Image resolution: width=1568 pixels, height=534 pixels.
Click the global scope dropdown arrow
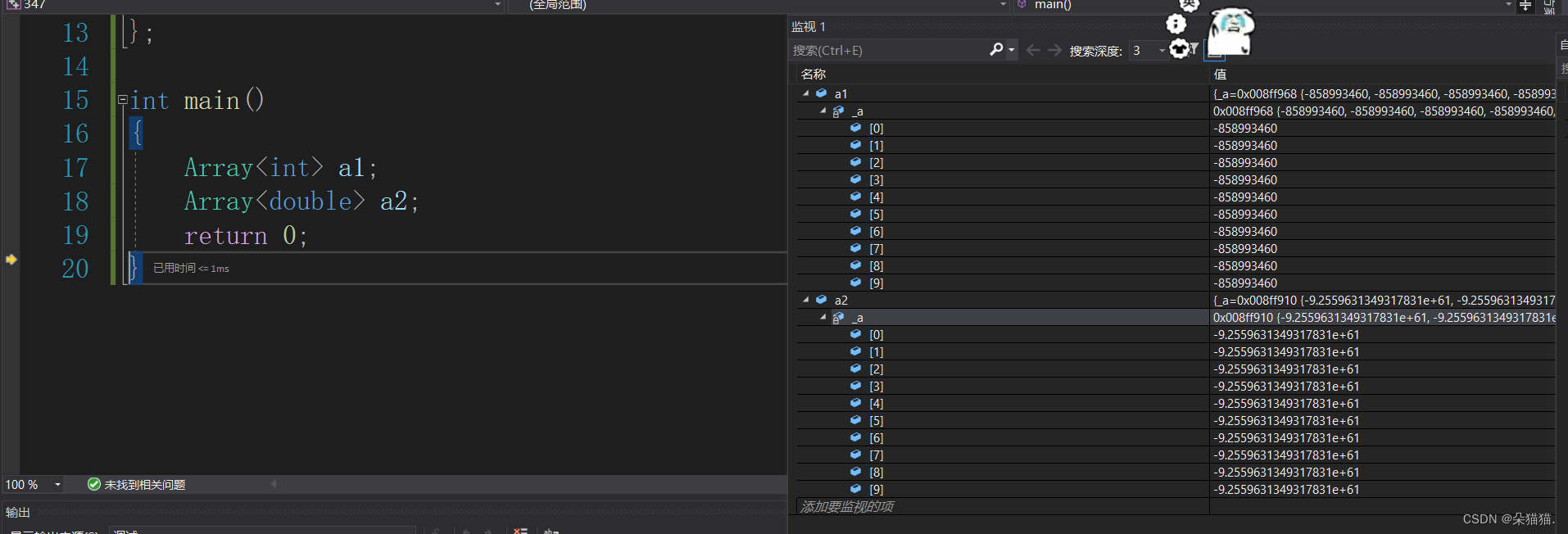pos(1003,5)
